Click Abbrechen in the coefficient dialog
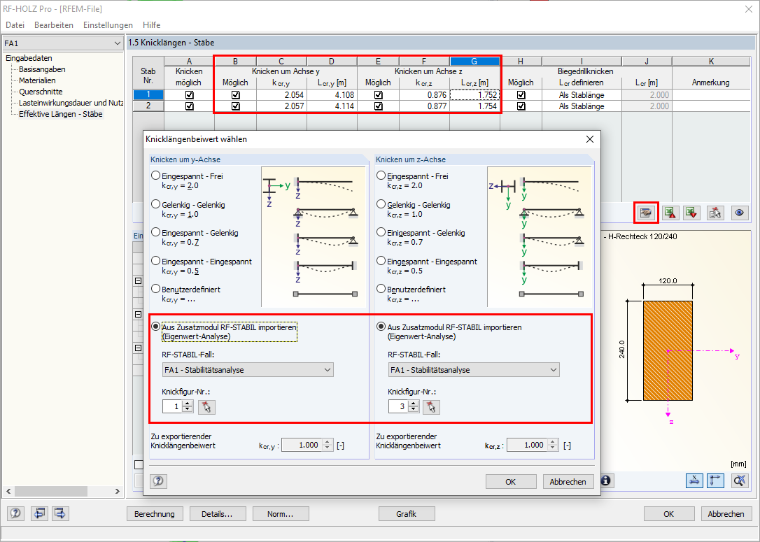Screen dimensions: 760x542 [x=568, y=481]
